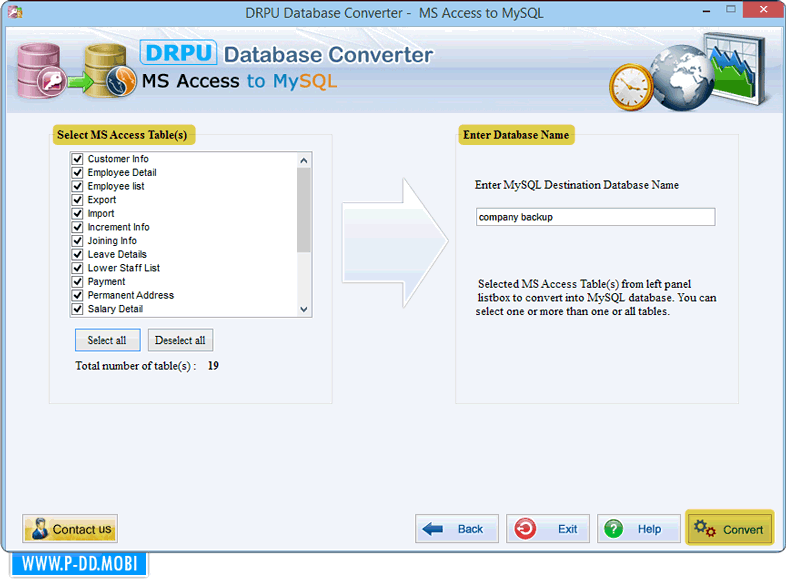Uncheck the Employee Detail table
The height and width of the screenshot is (580, 786).
77,172
